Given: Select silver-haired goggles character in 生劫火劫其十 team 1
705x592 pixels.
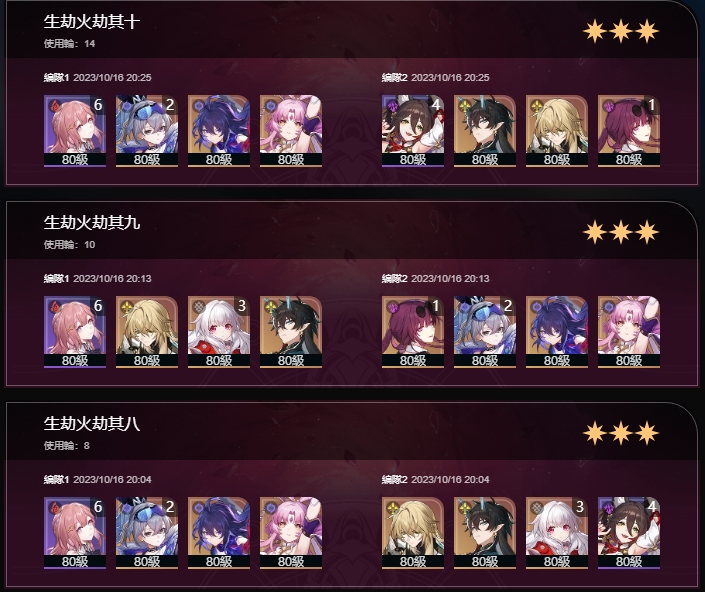Looking at the screenshot, I should (x=147, y=131).
